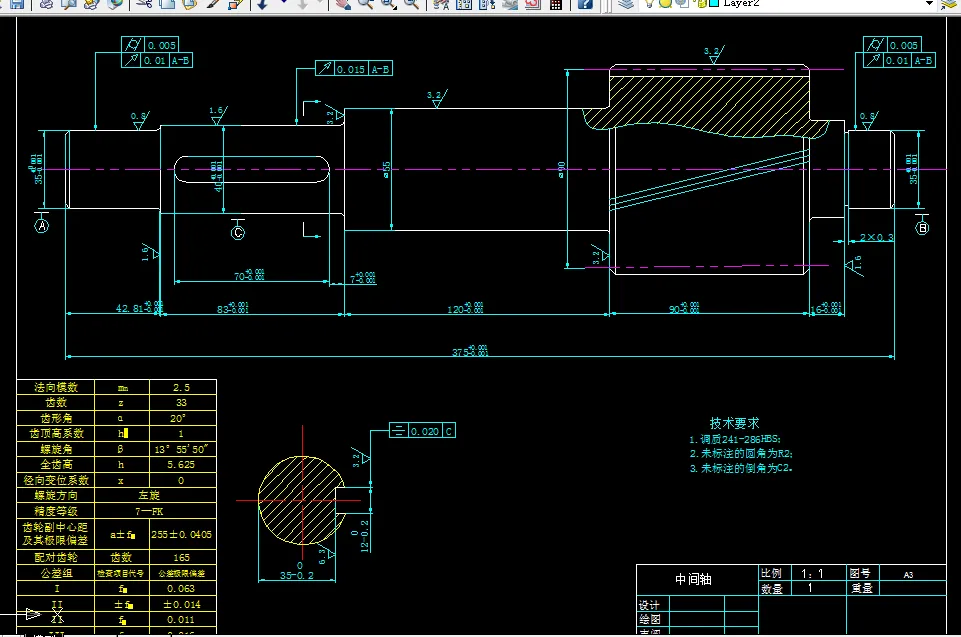The width and height of the screenshot is (961, 637).
Task: Click the 7—FK precision grade cell
Action: tap(149, 511)
